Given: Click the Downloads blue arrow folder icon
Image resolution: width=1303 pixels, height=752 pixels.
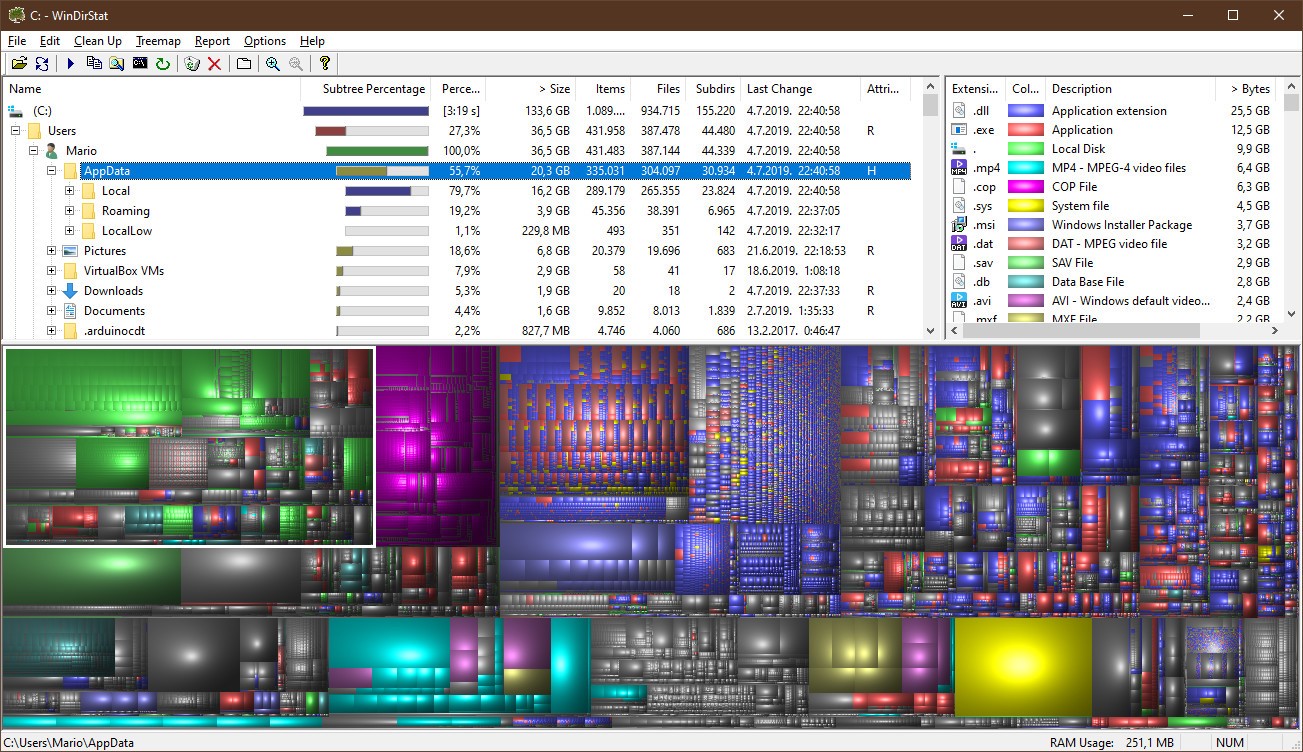Looking at the screenshot, I should pyautogui.click(x=70, y=291).
